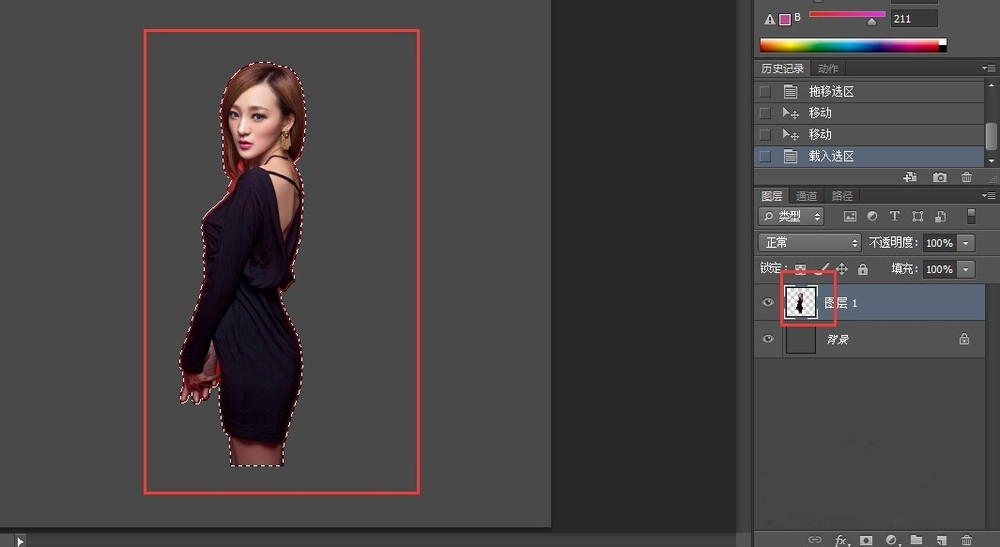The height and width of the screenshot is (547, 1000).
Task: Open the fx layer style menu
Action: pyautogui.click(x=842, y=541)
